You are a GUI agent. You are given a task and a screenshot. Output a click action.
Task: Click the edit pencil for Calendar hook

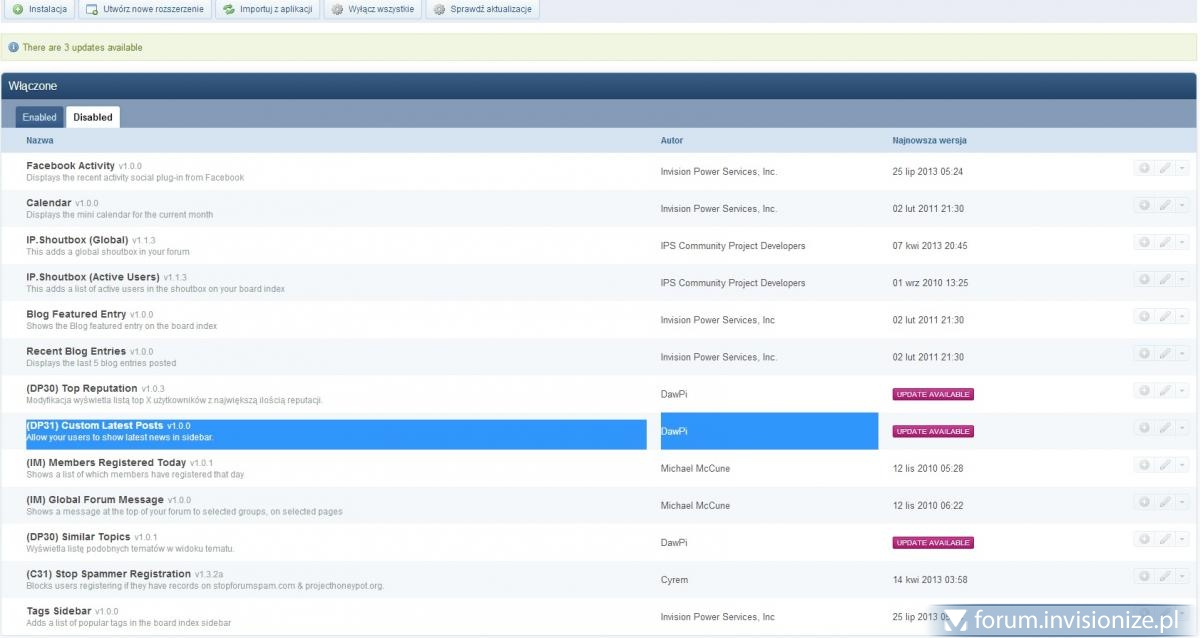click(1163, 205)
